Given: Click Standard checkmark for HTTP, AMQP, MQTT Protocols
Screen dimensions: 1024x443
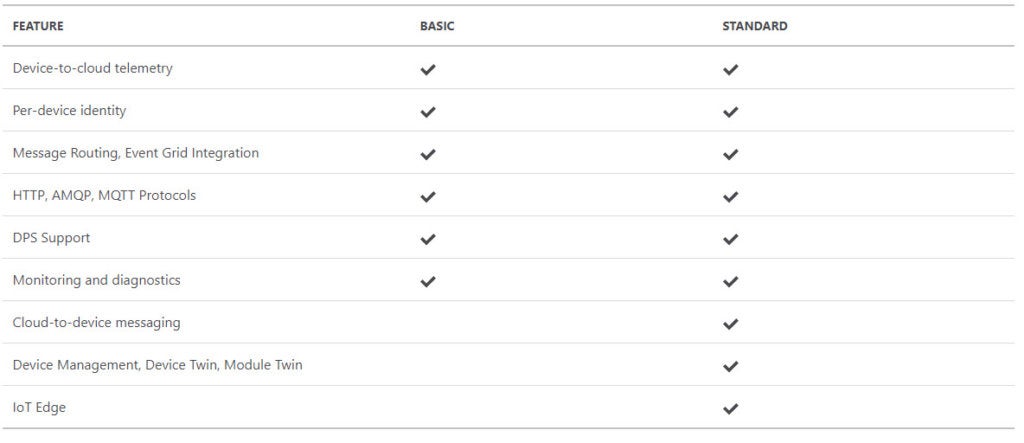Looking at the screenshot, I should pyautogui.click(x=730, y=197).
